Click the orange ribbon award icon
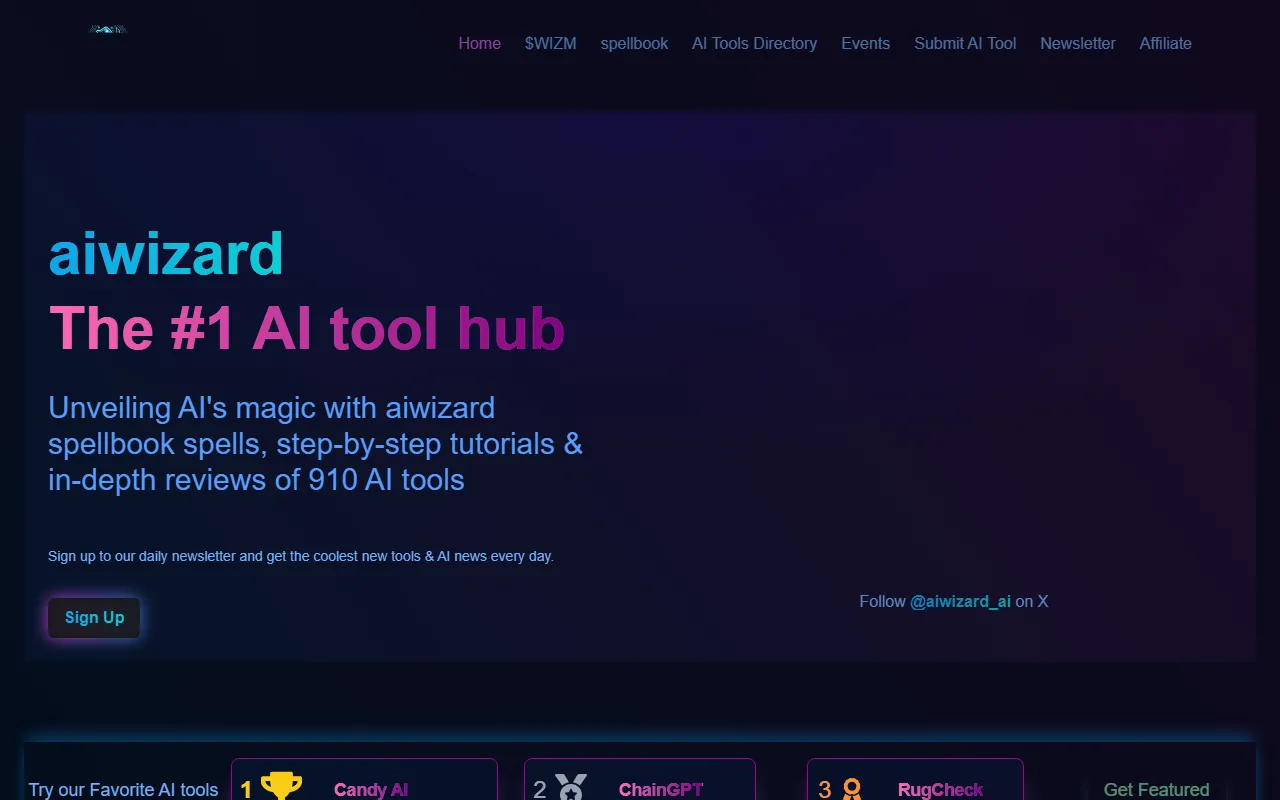 852,789
